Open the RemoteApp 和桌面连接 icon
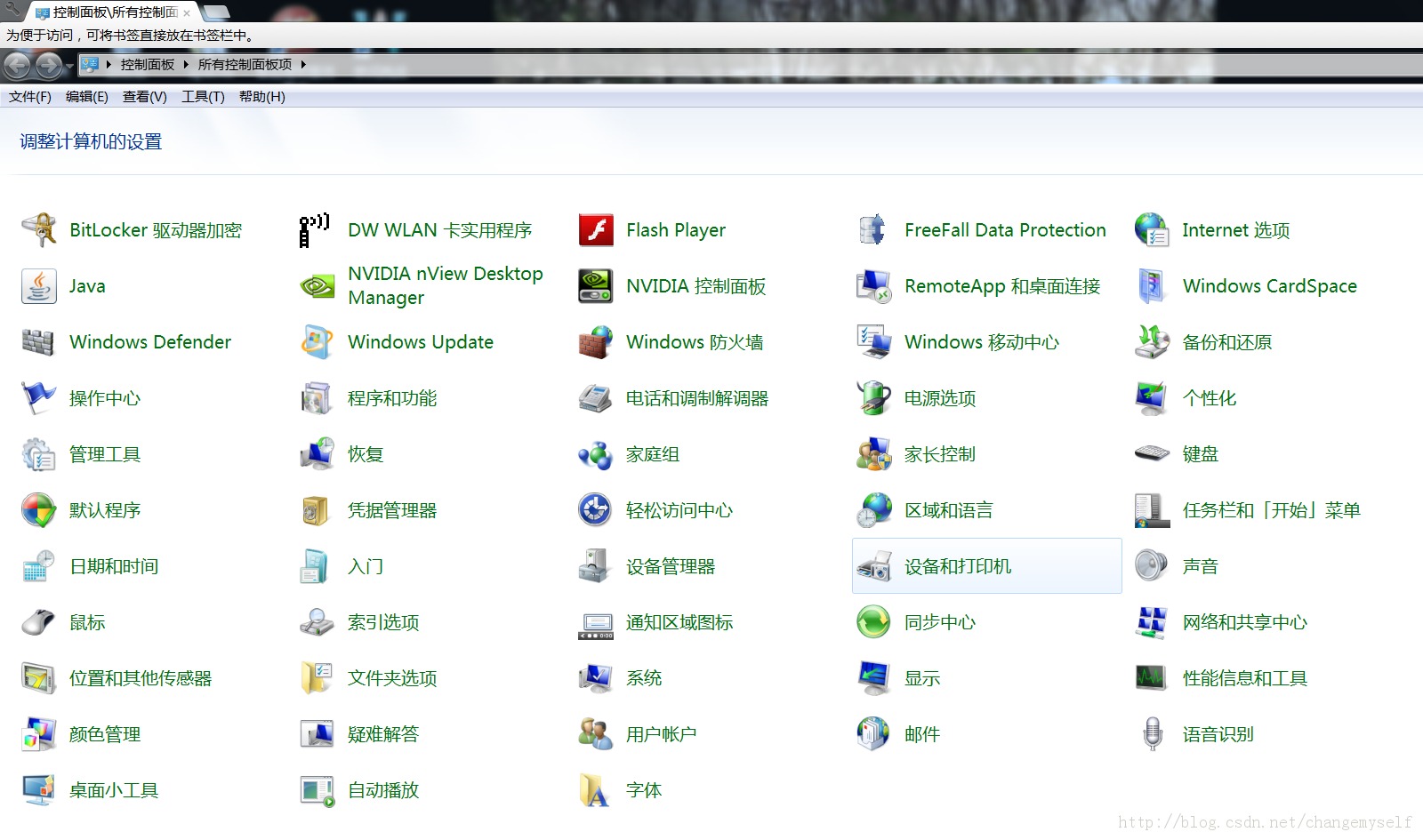 pyautogui.click(x=873, y=286)
